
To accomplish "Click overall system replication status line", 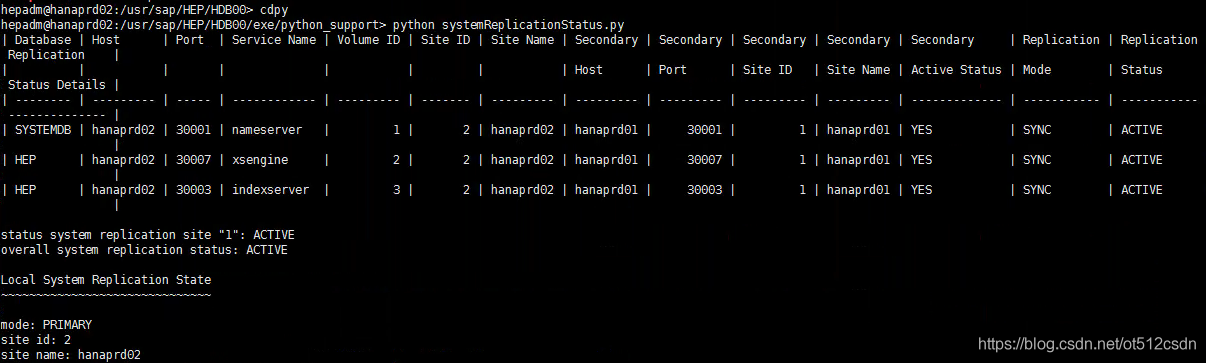I will [144, 250].
